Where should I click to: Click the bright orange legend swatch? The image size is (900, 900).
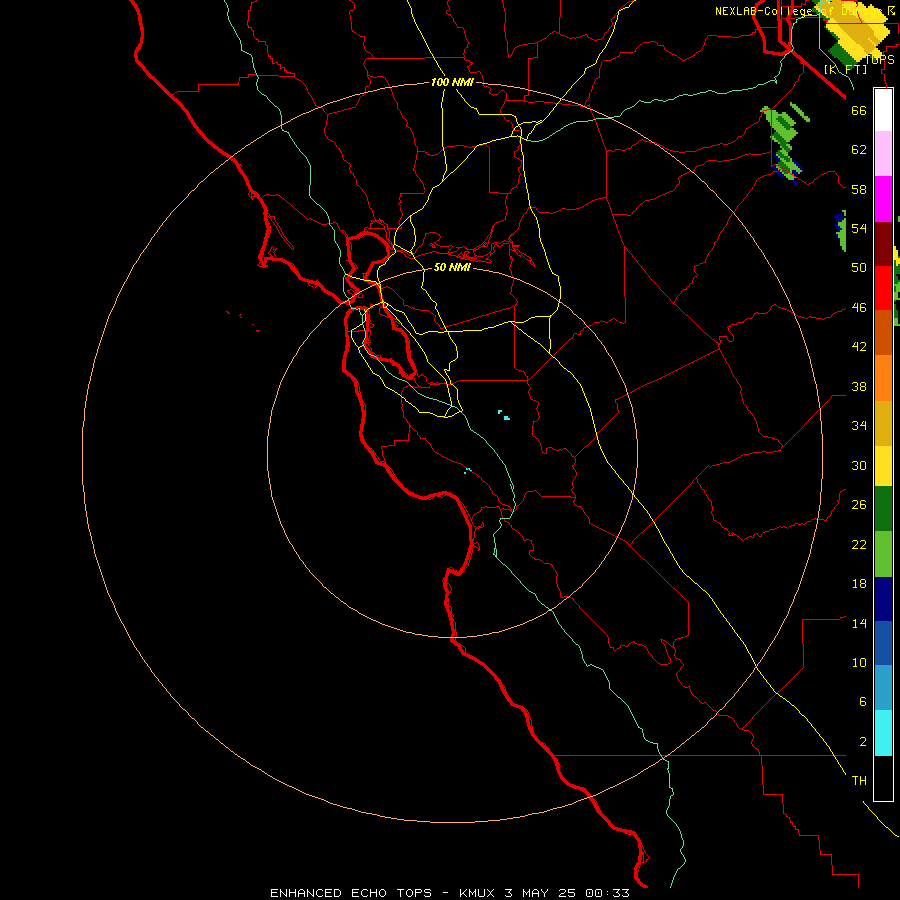pyautogui.click(x=883, y=378)
